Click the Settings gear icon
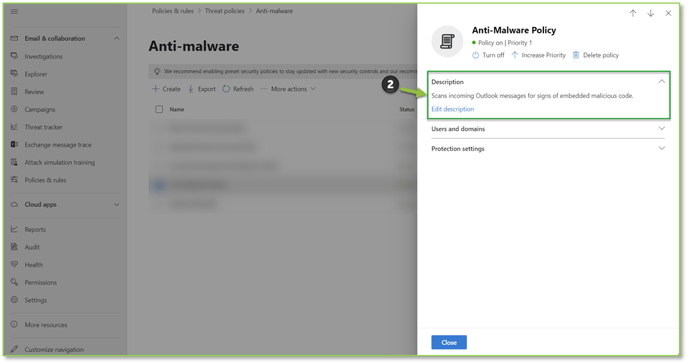 tap(14, 300)
